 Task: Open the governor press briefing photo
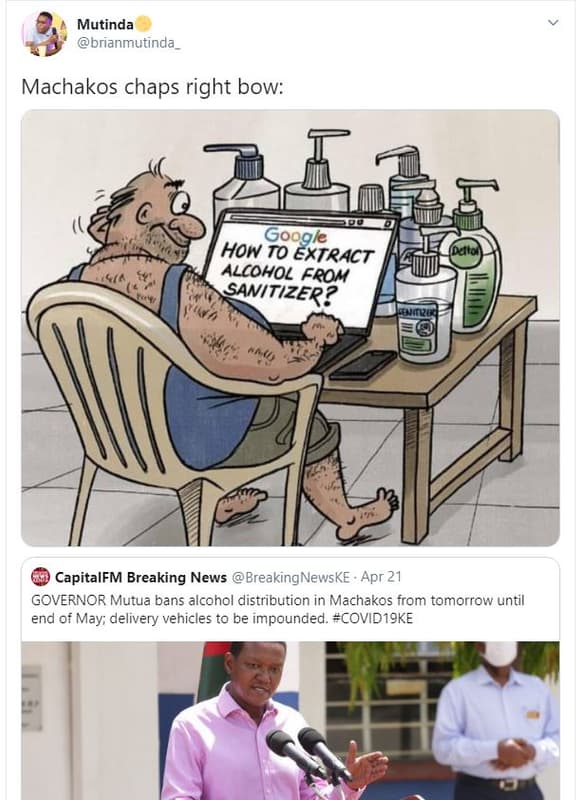tap(290, 720)
